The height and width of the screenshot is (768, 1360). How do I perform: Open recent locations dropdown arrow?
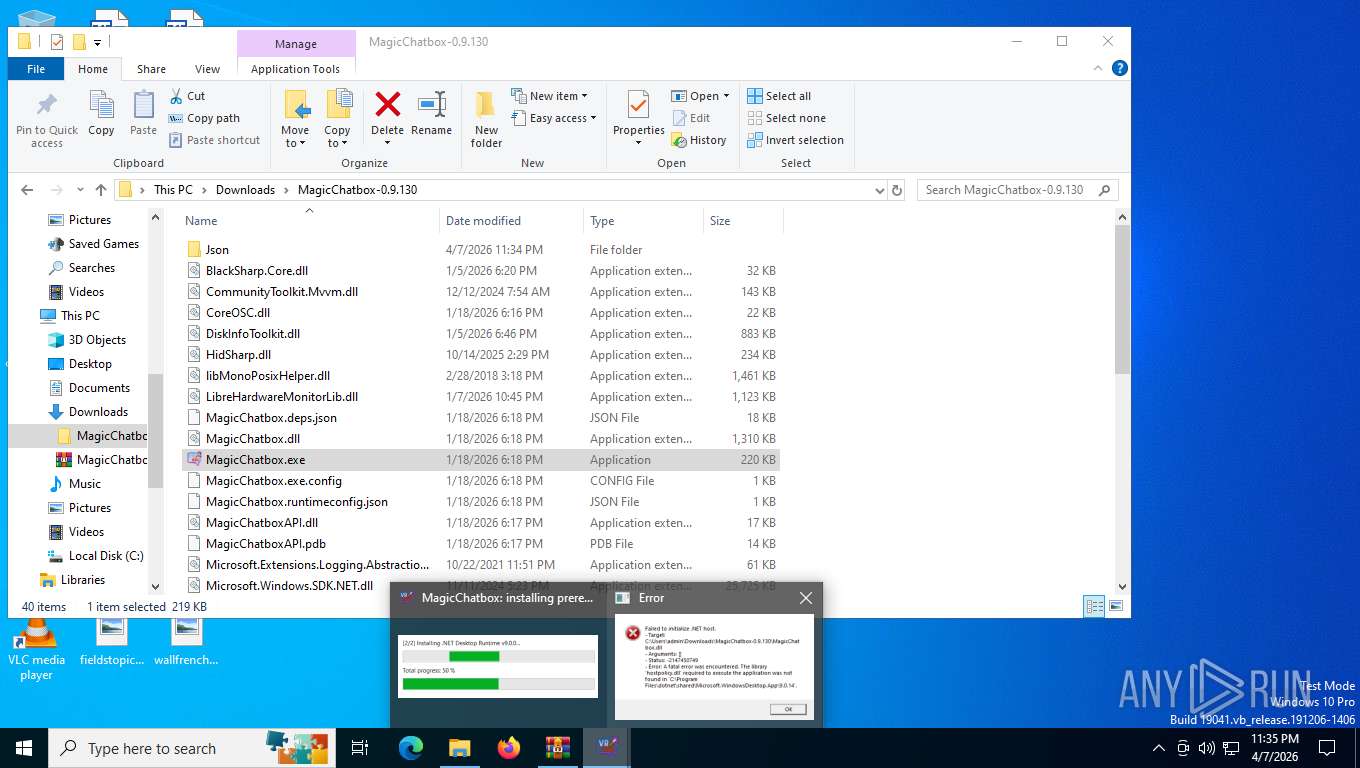pyautogui.click(x=79, y=190)
